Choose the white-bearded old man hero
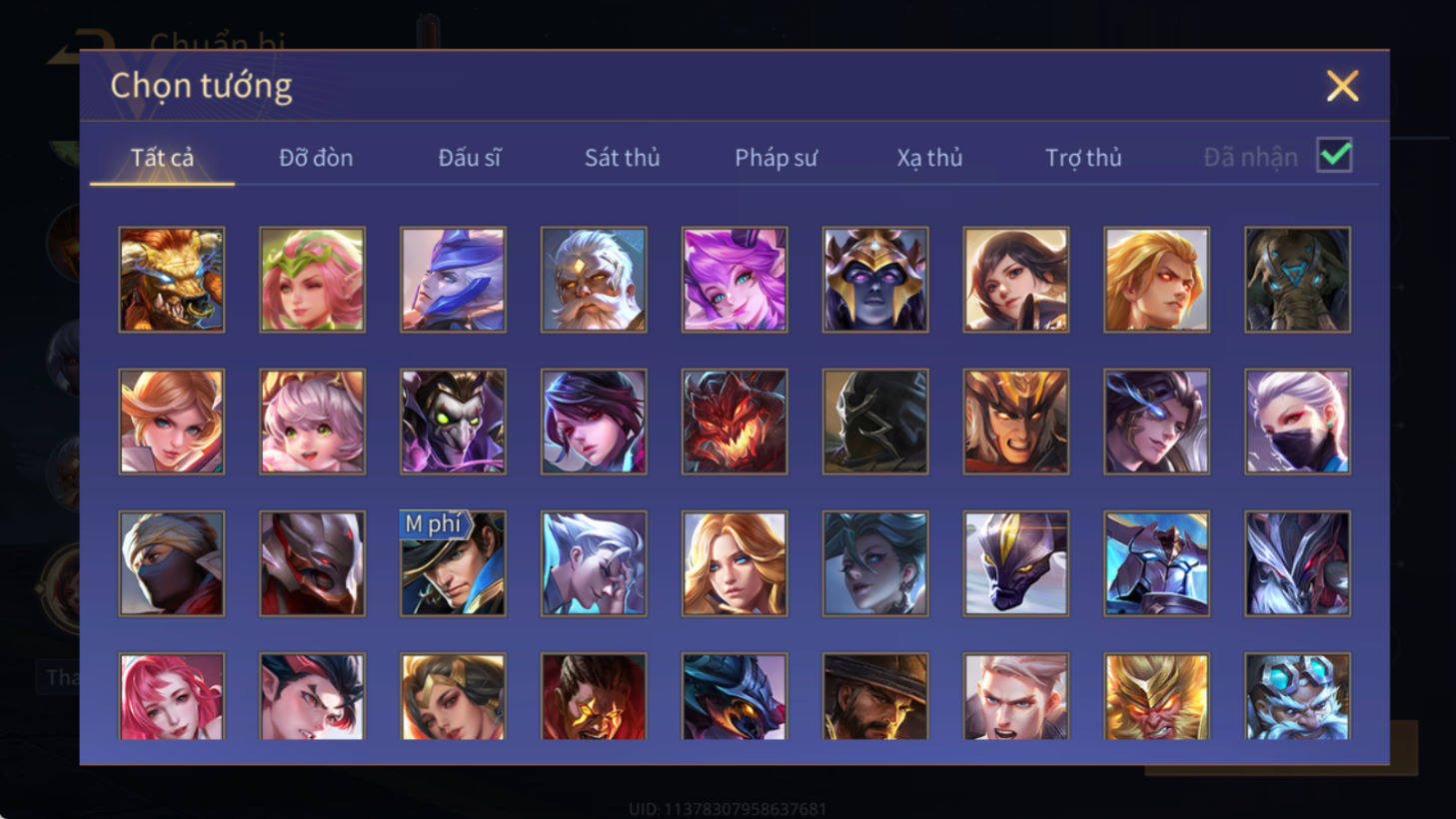This screenshot has height=819, width=1456. tap(594, 280)
